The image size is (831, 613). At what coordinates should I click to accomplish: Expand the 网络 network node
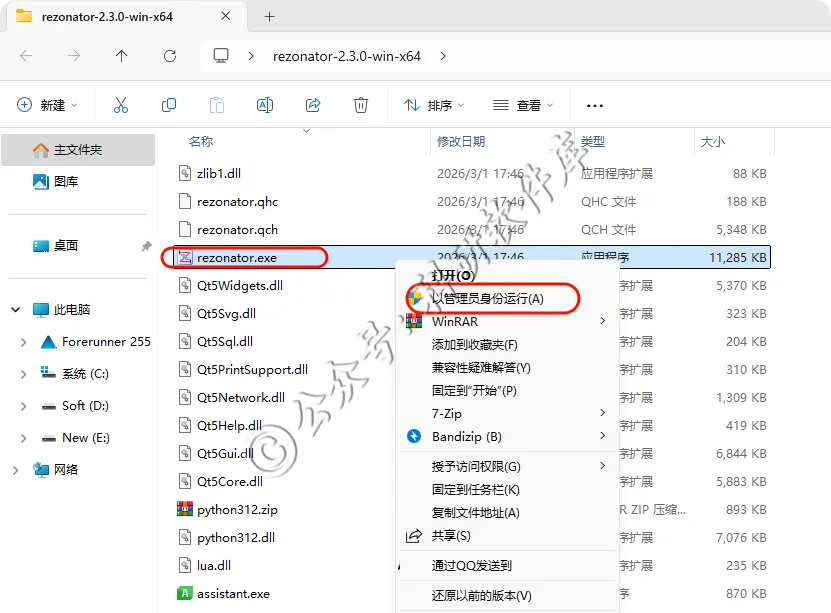point(15,470)
